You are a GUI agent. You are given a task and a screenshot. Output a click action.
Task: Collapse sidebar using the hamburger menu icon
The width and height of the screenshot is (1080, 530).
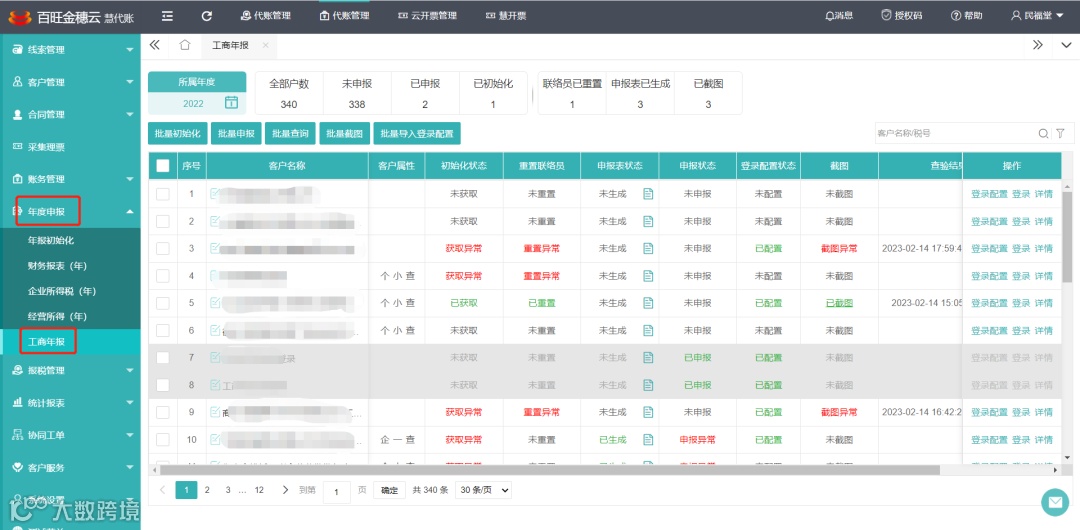point(167,15)
